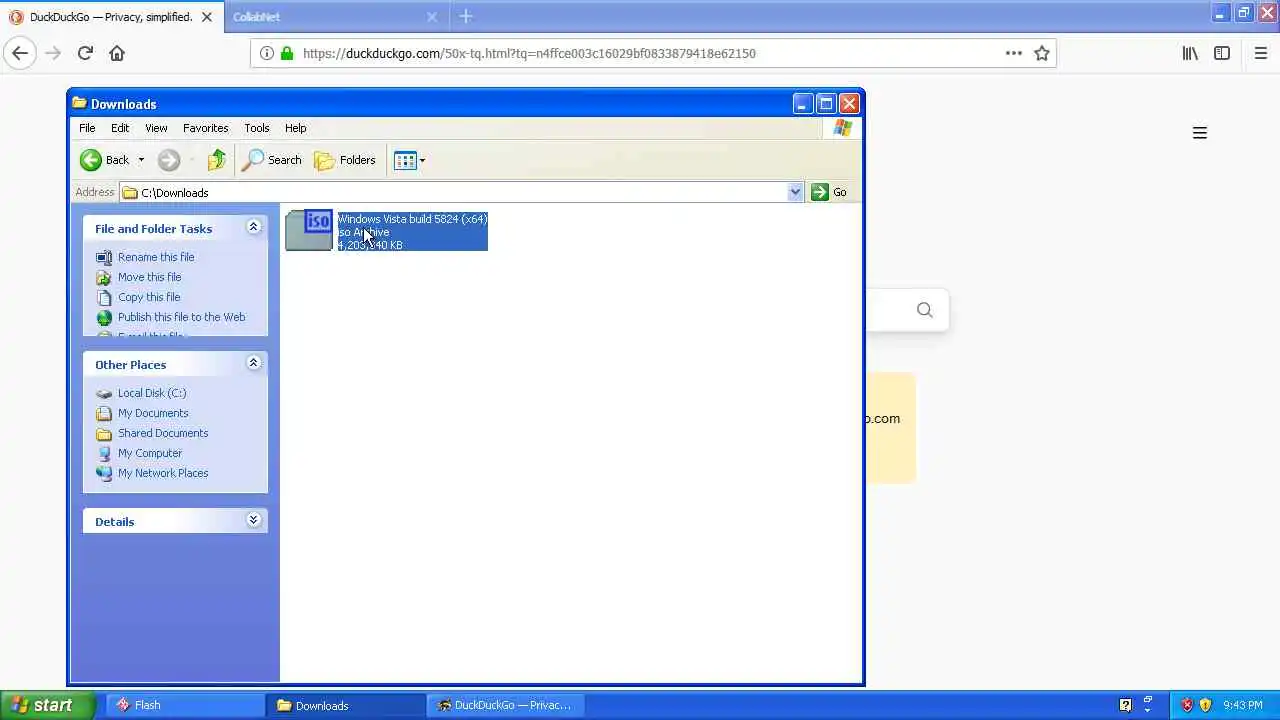The image size is (1280, 720).
Task: Toggle the Folders pane button
Action: 345,160
